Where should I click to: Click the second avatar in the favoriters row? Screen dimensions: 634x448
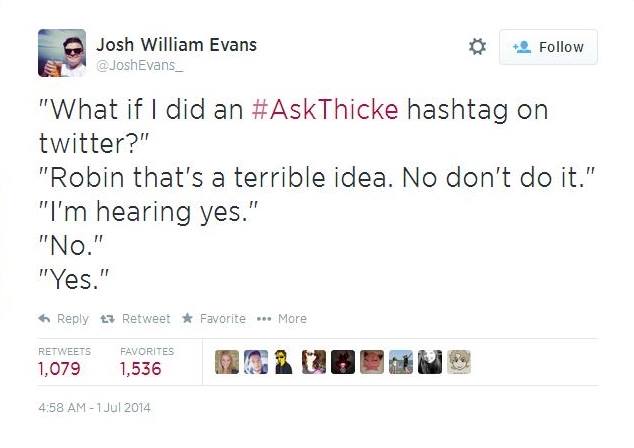(255, 362)
